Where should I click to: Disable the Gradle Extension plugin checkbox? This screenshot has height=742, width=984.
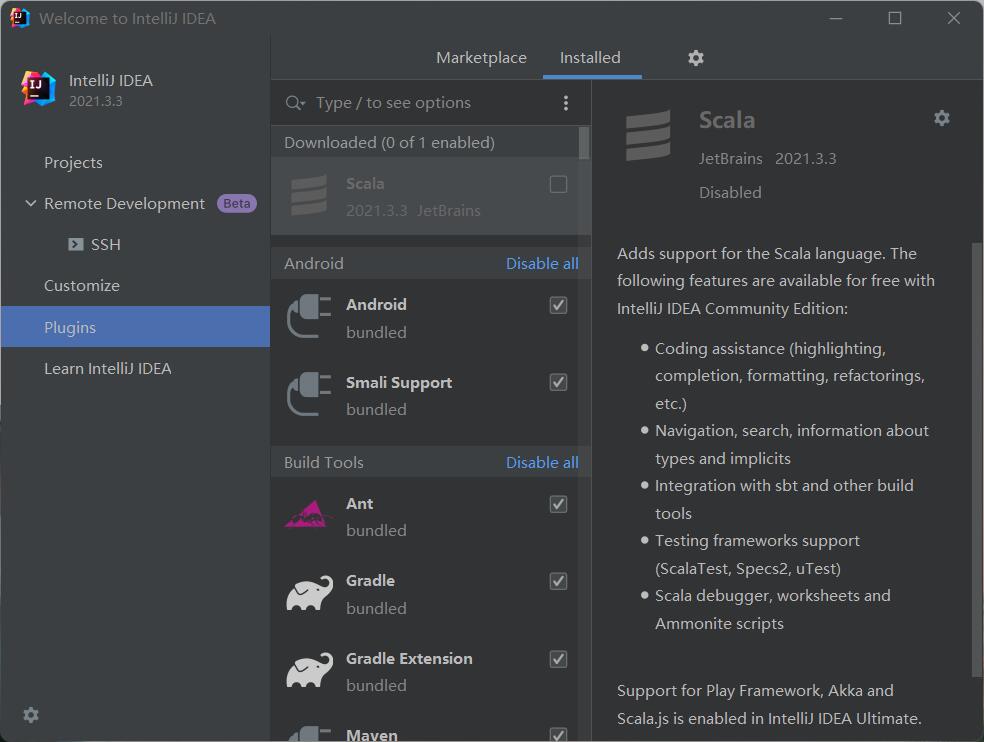click(x=559, y=659)
